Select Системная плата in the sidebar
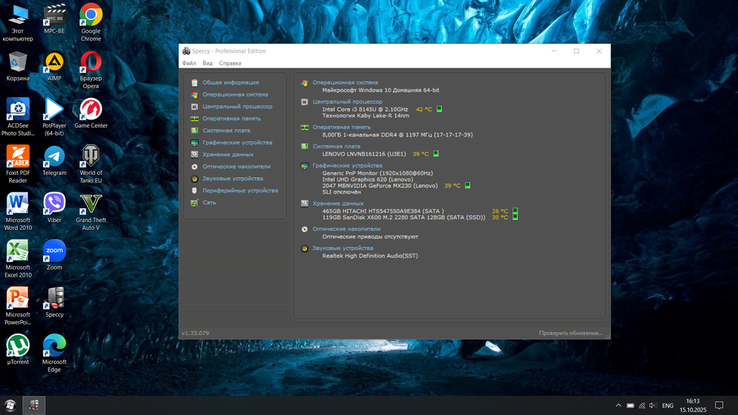738x415 pixels. pos(226,130)
